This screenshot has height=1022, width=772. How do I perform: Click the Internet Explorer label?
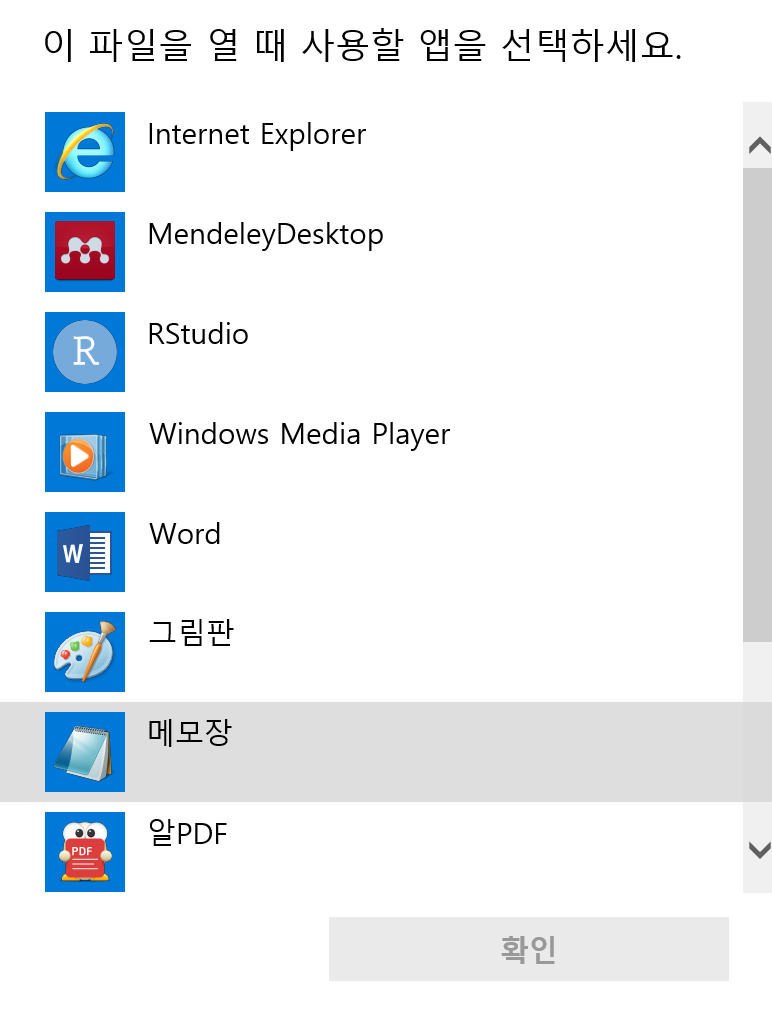pyautogui.click(x=257, y=135)
